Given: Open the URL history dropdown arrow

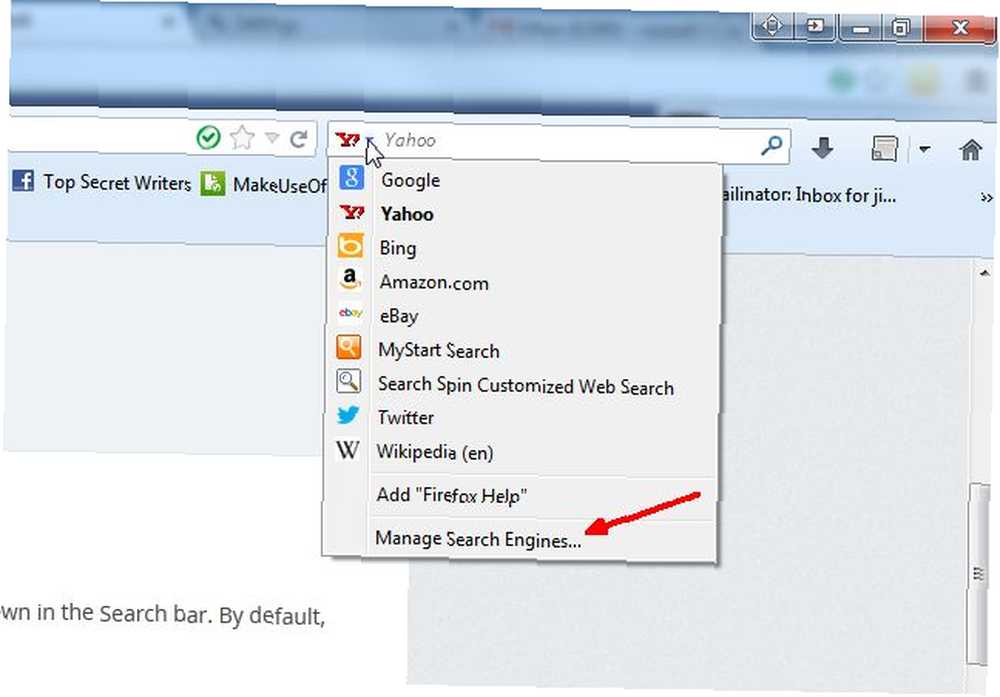Looking at the screenshot, I should pos(272,138).
